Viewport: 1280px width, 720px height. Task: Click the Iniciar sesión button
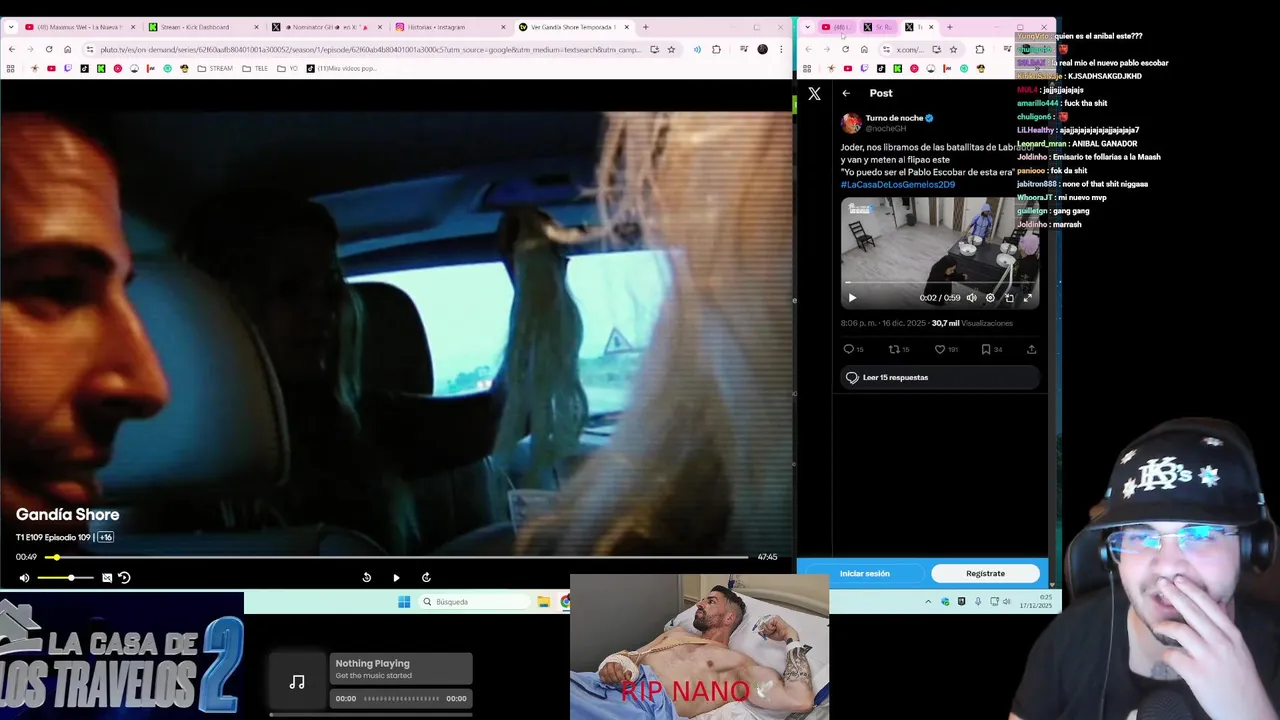tap(864, 573)
